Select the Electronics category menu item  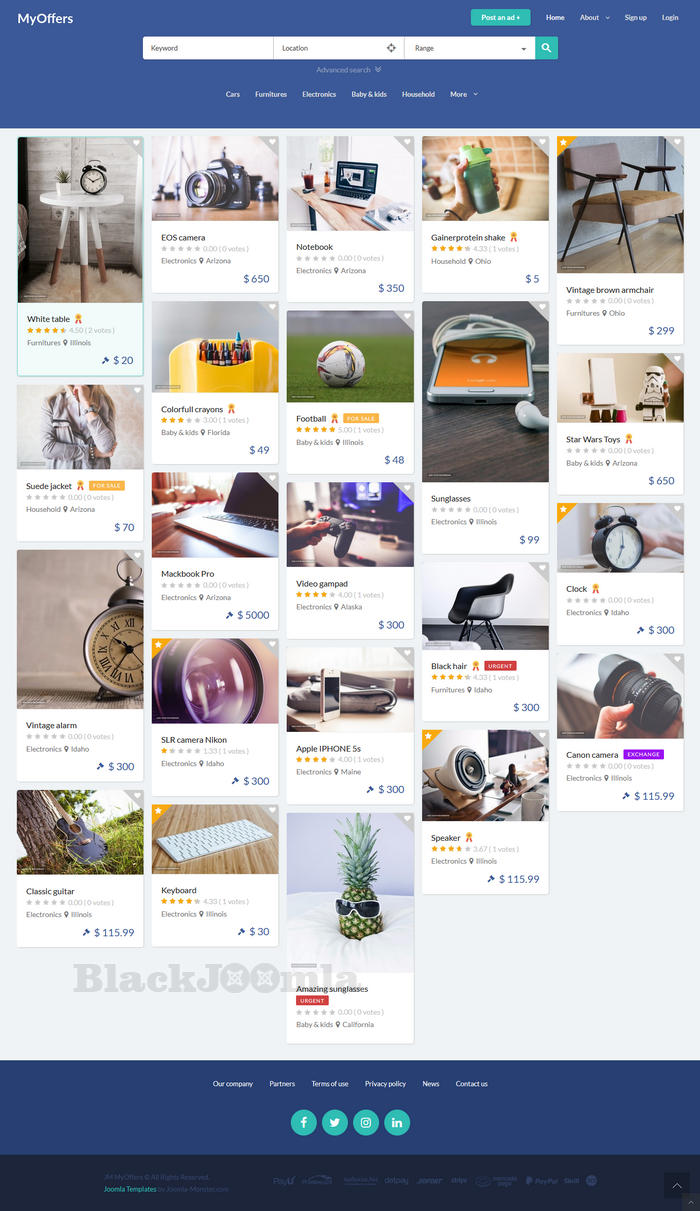coord(319,94)
